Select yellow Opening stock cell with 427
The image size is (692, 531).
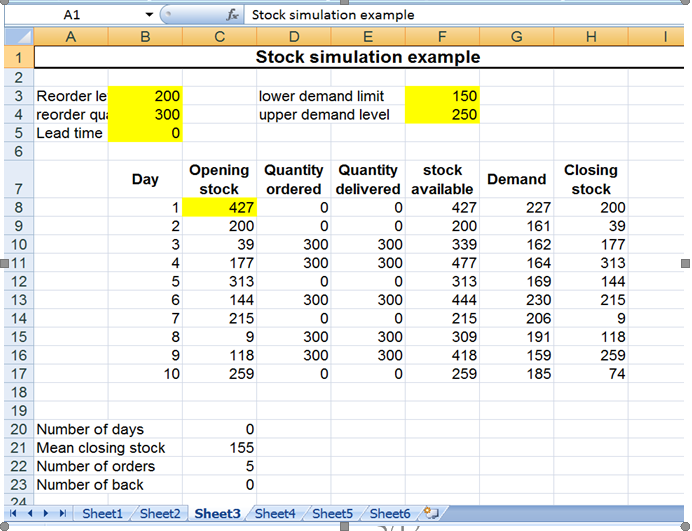[220, 208]
